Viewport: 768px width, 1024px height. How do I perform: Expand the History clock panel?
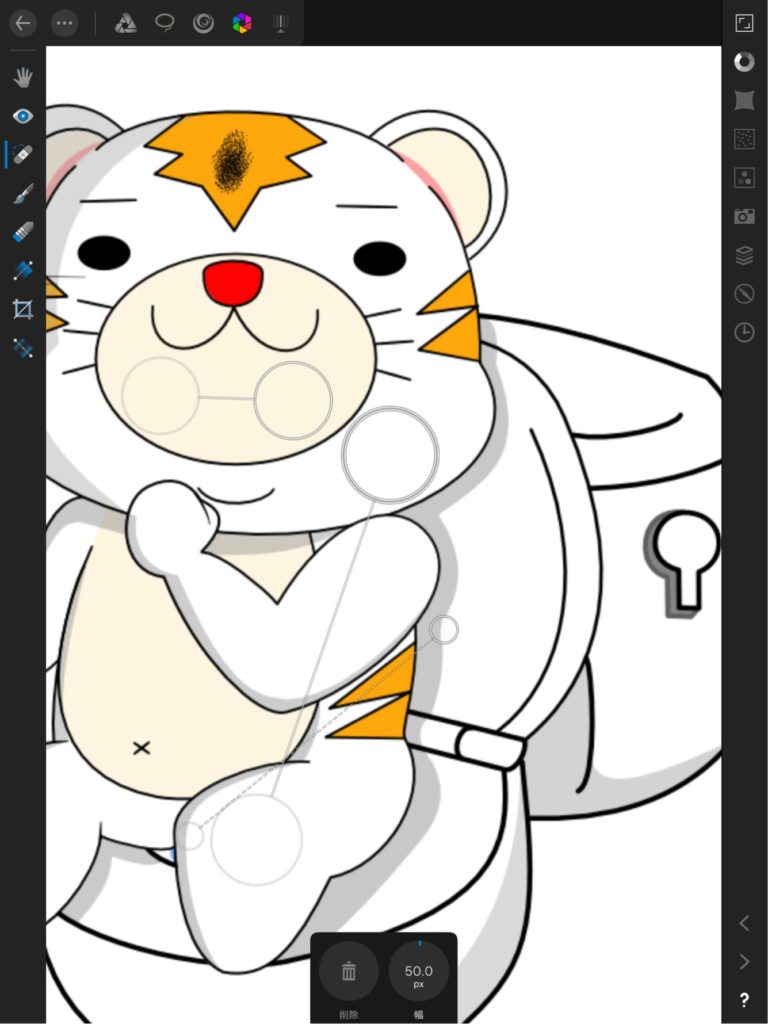744,333
